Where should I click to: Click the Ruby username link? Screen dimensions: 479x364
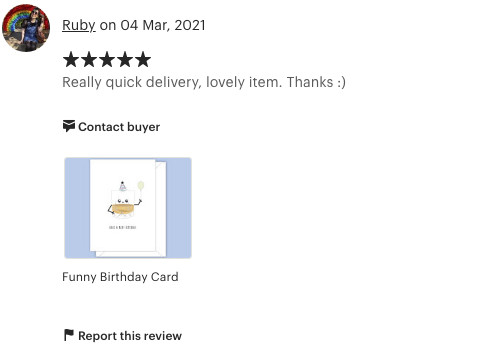point(79,26)
